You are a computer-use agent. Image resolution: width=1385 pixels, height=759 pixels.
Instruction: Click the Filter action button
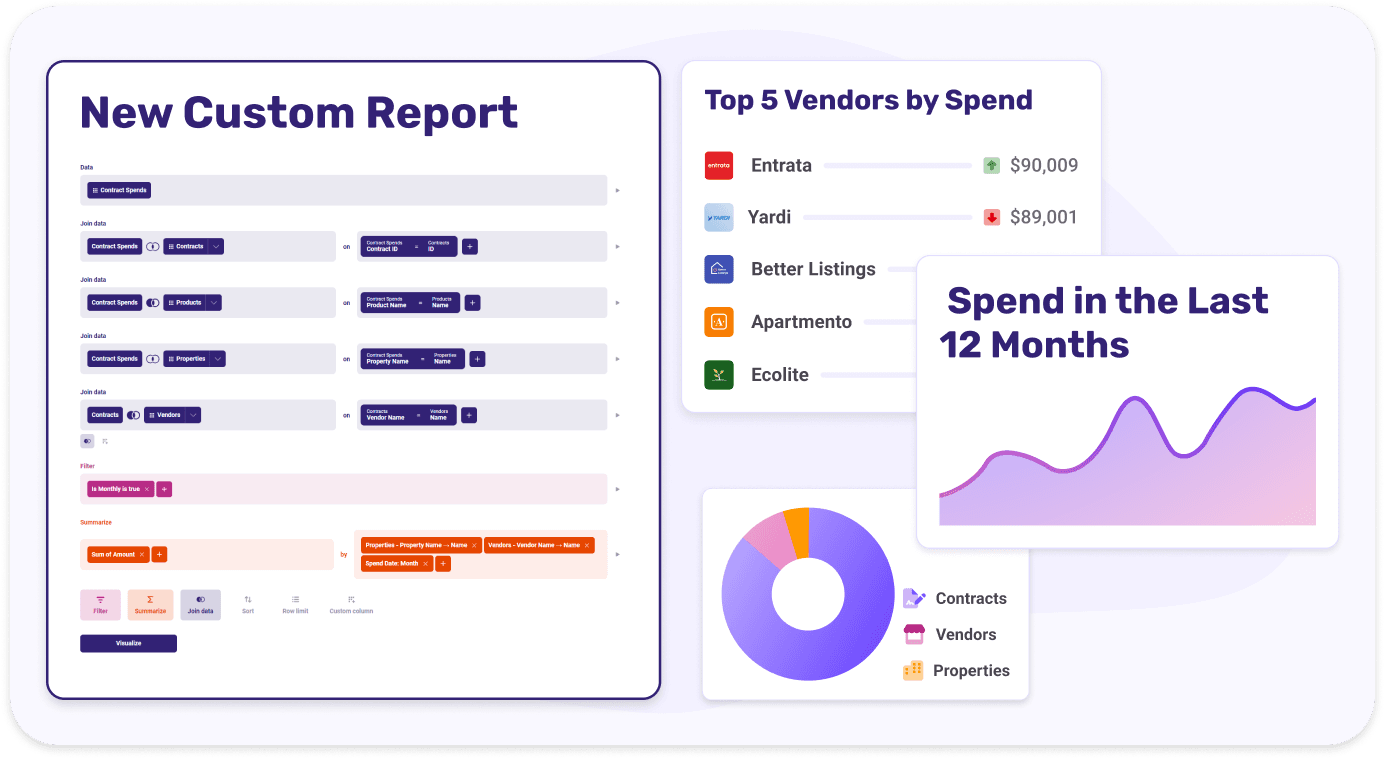point(100,604)
